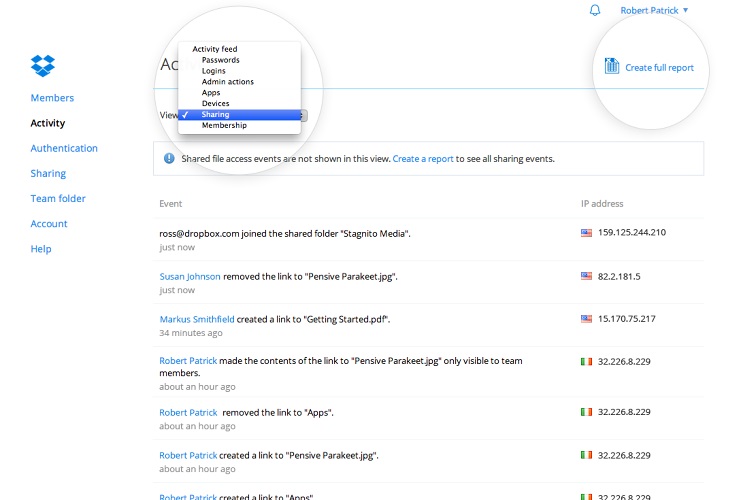741x500 pixels.
Task: Open the Members sidebar page
Action: click(x=52, y=98)
